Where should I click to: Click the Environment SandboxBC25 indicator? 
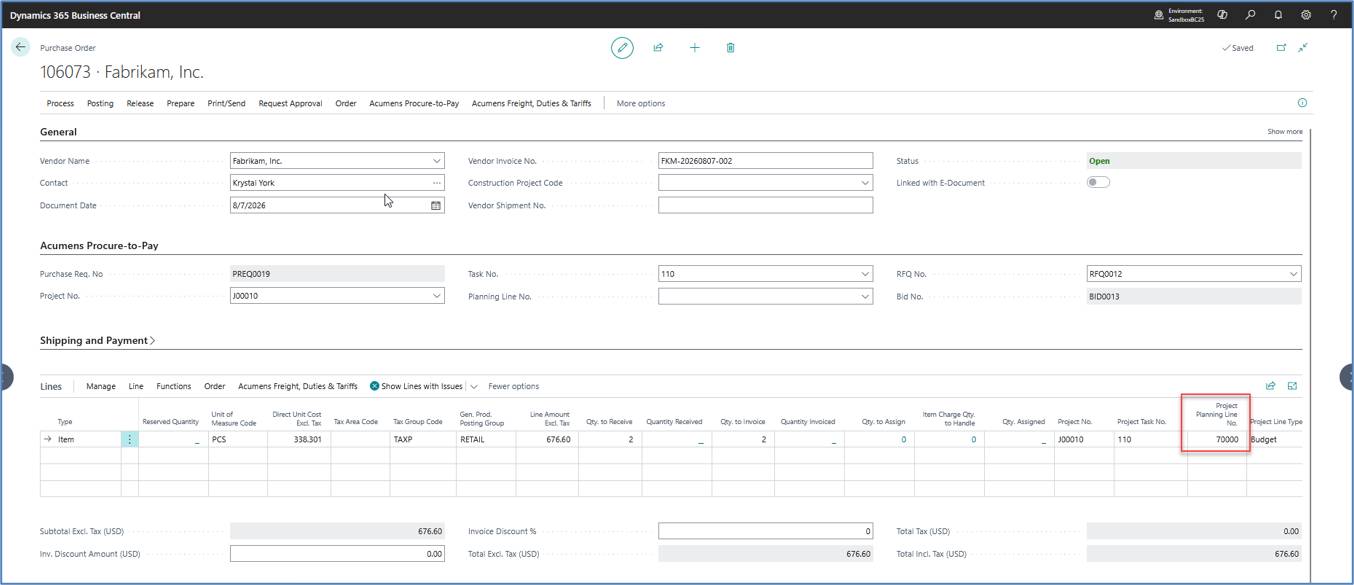tap(1179, 15)
